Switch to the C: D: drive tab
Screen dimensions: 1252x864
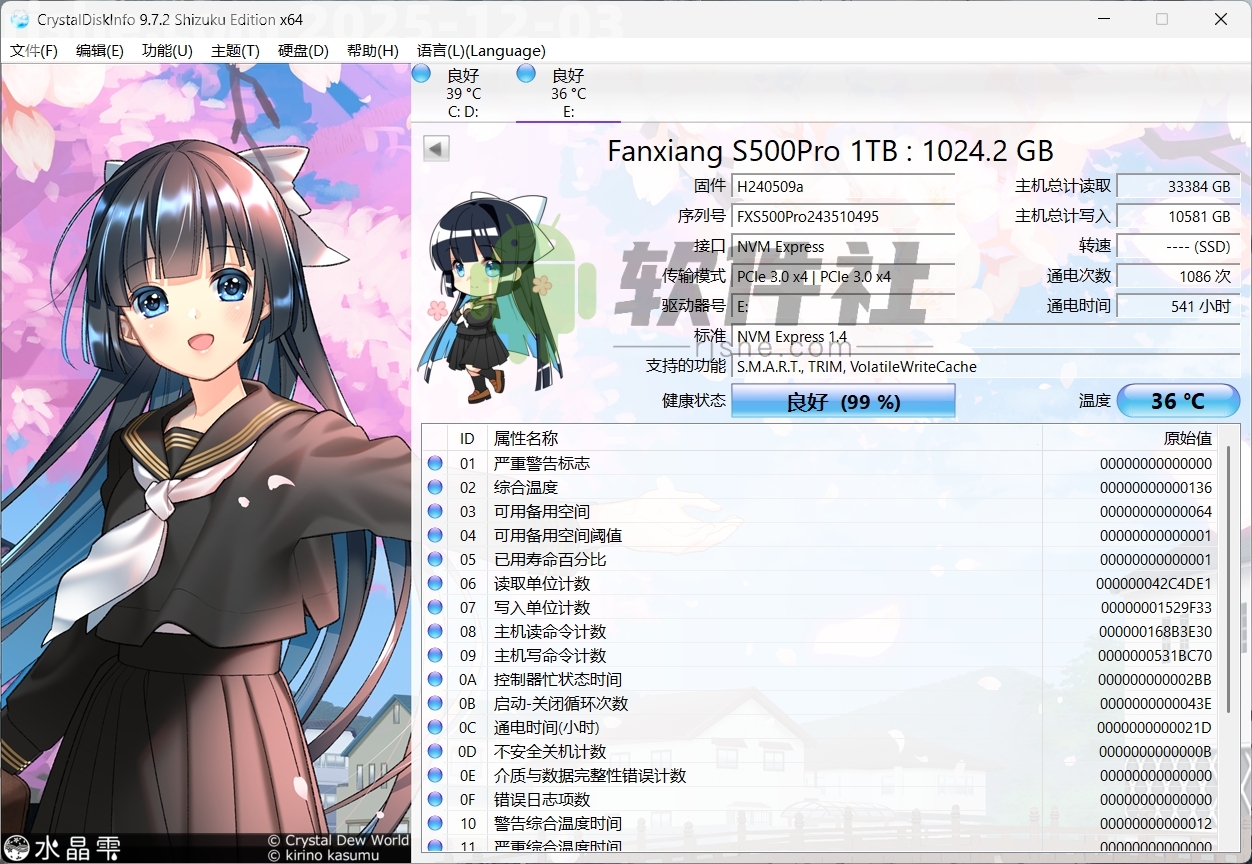463,92
